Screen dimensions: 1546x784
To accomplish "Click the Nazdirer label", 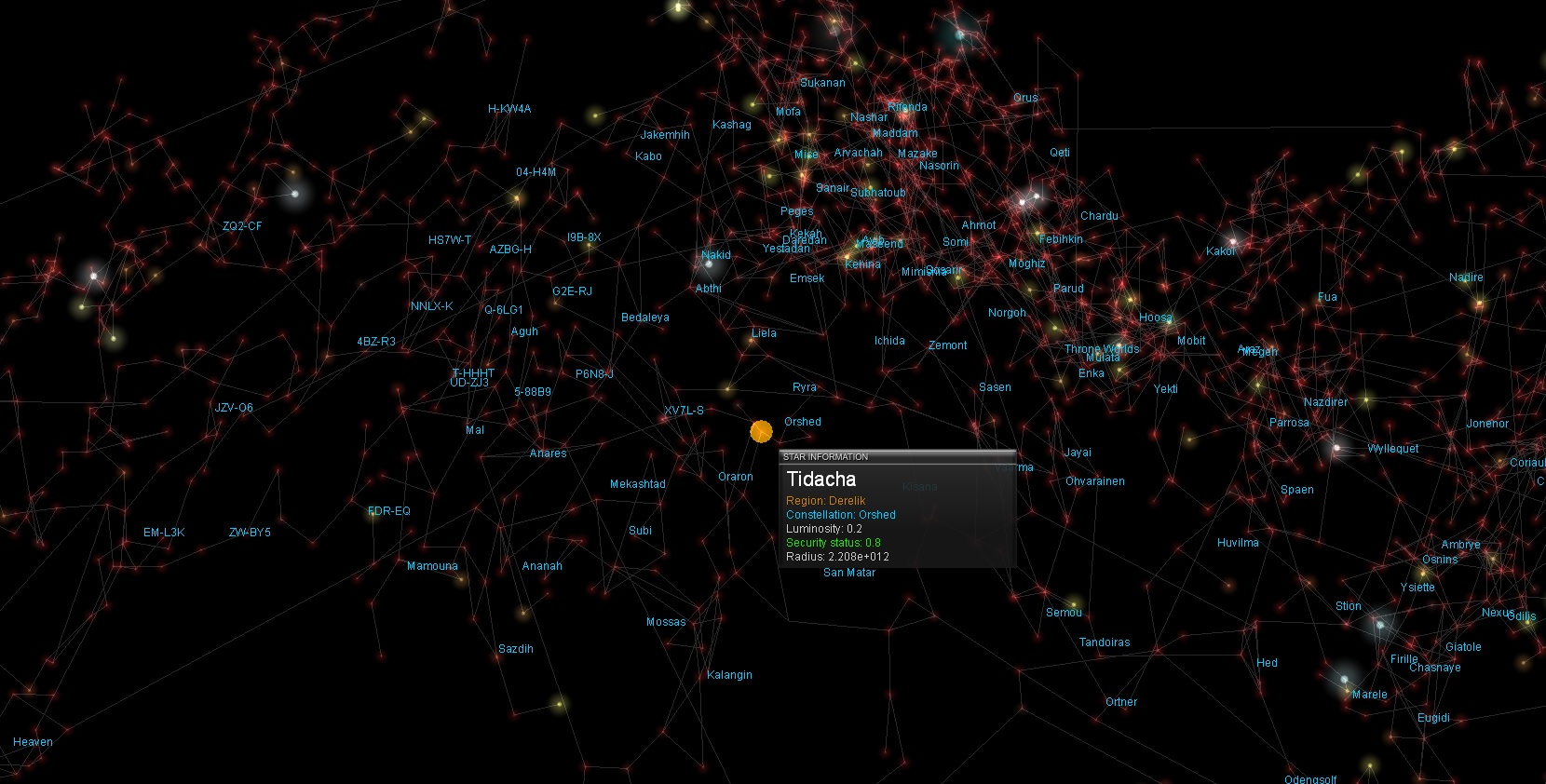I will tap(1325, 402).
